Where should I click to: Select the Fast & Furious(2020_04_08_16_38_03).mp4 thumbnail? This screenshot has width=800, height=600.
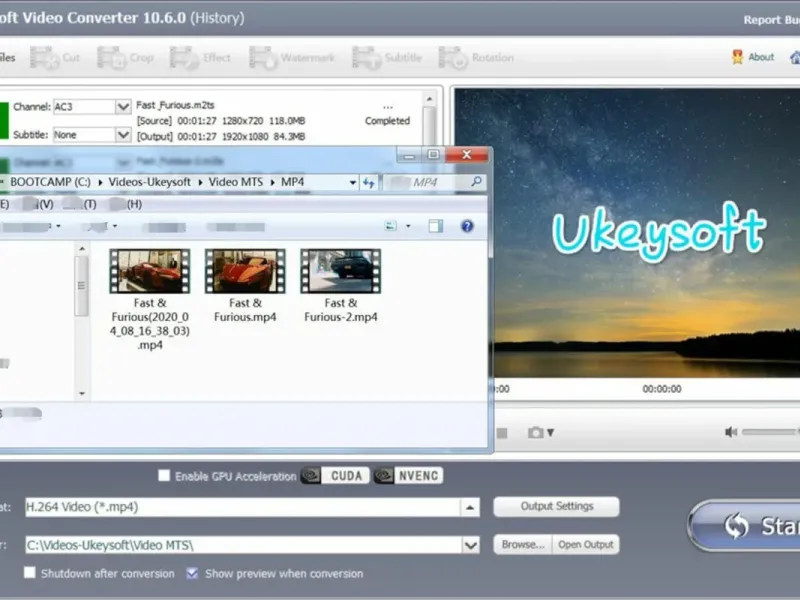pyautogui.click(x=149, y=271)
